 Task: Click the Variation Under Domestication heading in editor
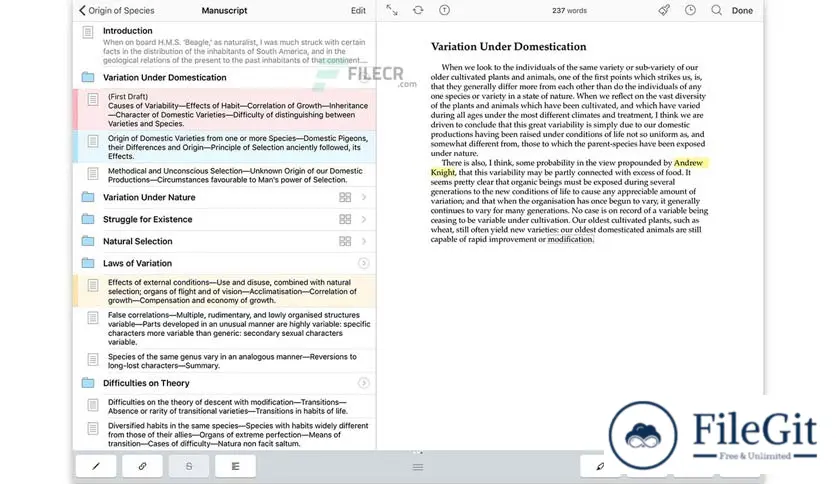508,46
